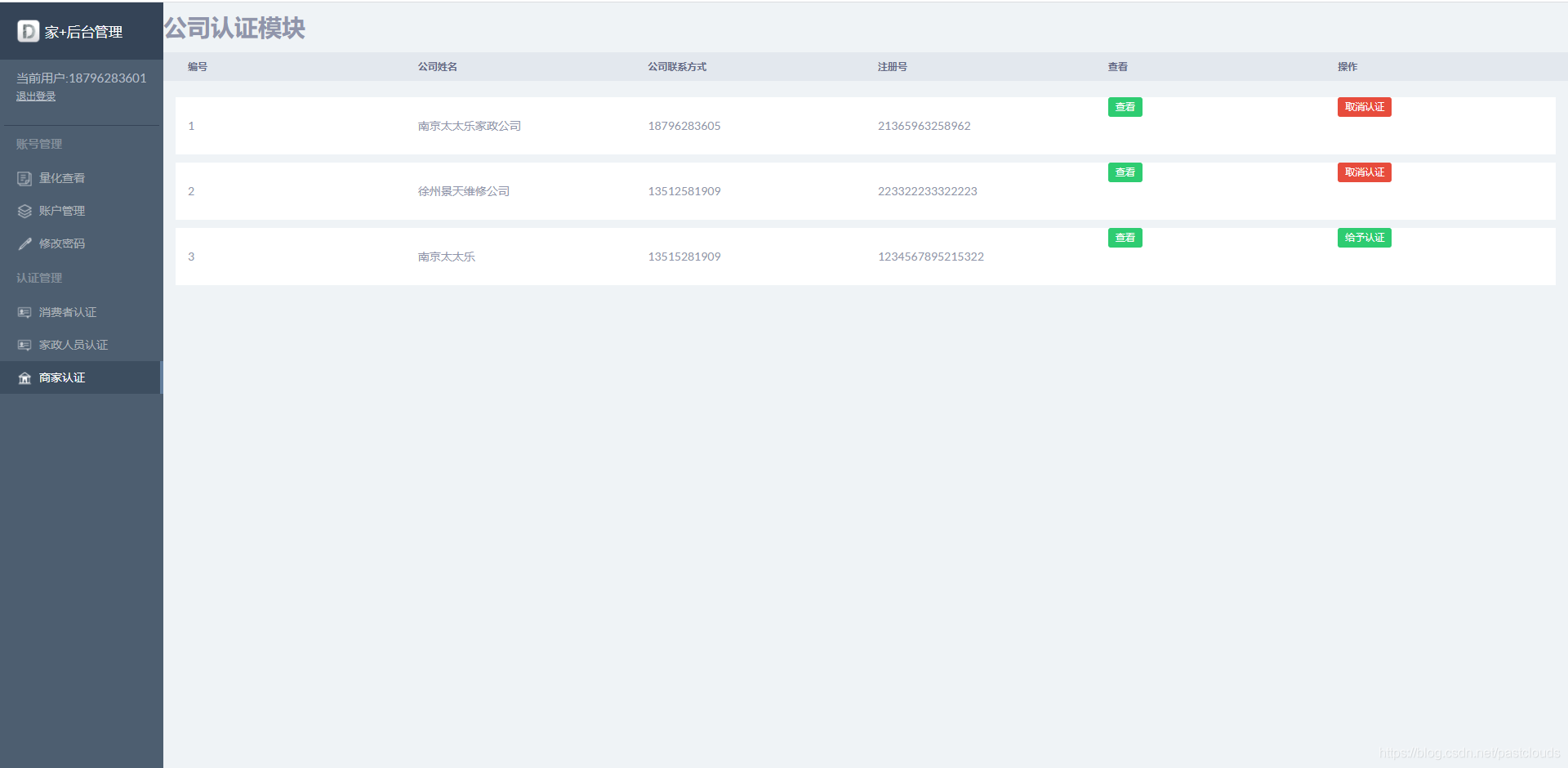Click 取消认证 for 徐州景天维修公司

[x=1364, y=172]
